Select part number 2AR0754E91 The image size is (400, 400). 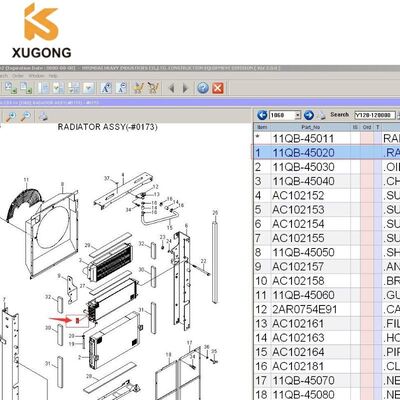(305, 309)
